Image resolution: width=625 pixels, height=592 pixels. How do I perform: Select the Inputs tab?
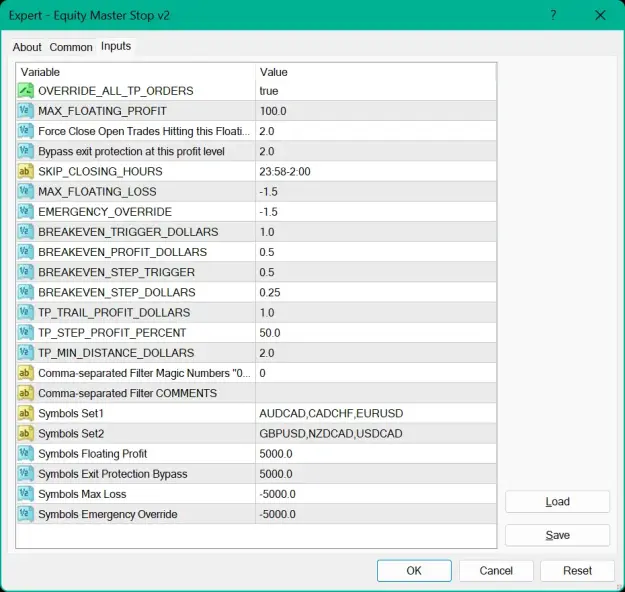click(x=116, y=46)
